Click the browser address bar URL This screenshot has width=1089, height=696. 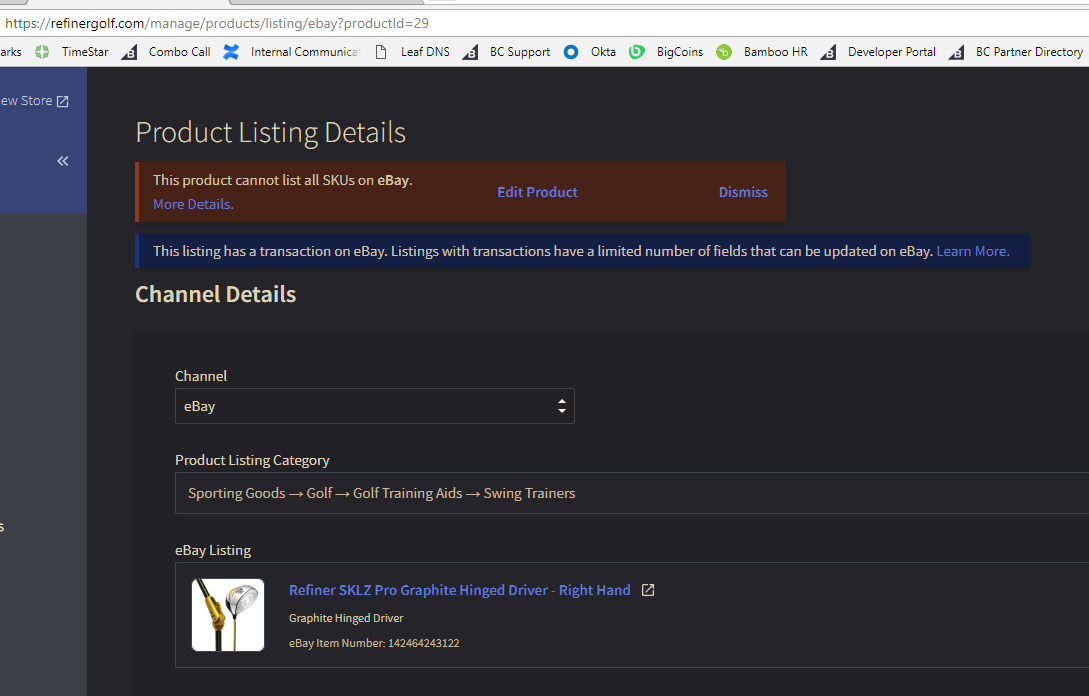click(x=217, y=23)
